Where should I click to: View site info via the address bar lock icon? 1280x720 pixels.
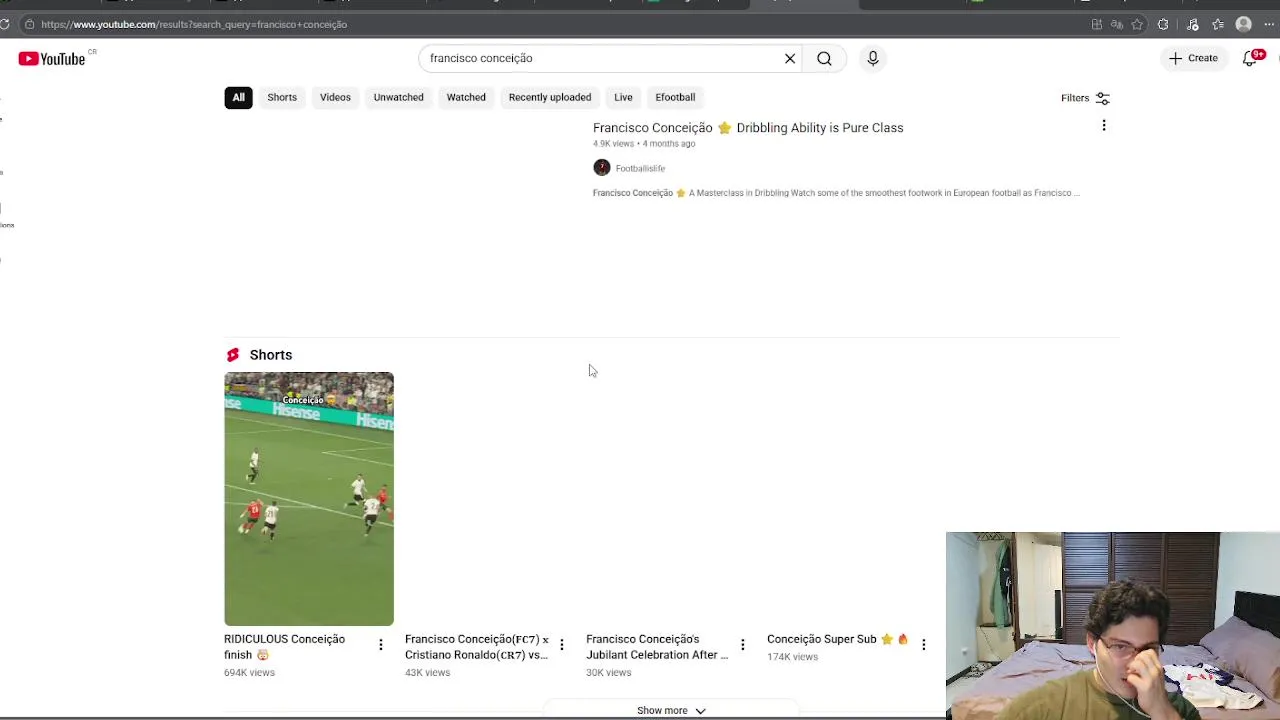(x=29, y=24)
